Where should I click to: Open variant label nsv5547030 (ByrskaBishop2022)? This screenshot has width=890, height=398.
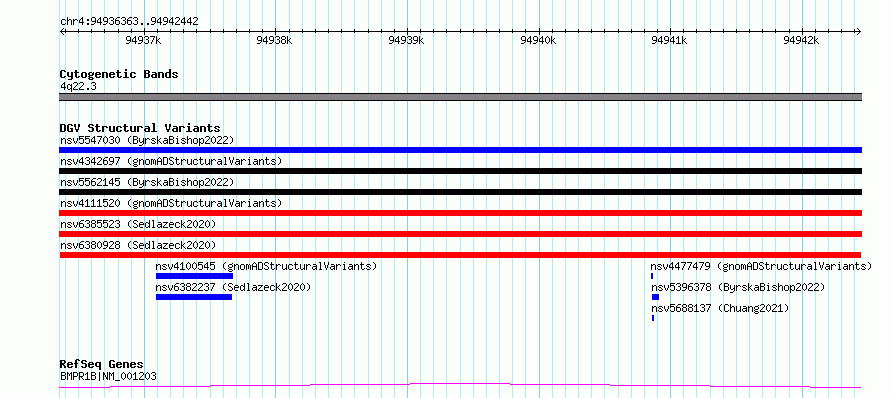pos(147,140)
